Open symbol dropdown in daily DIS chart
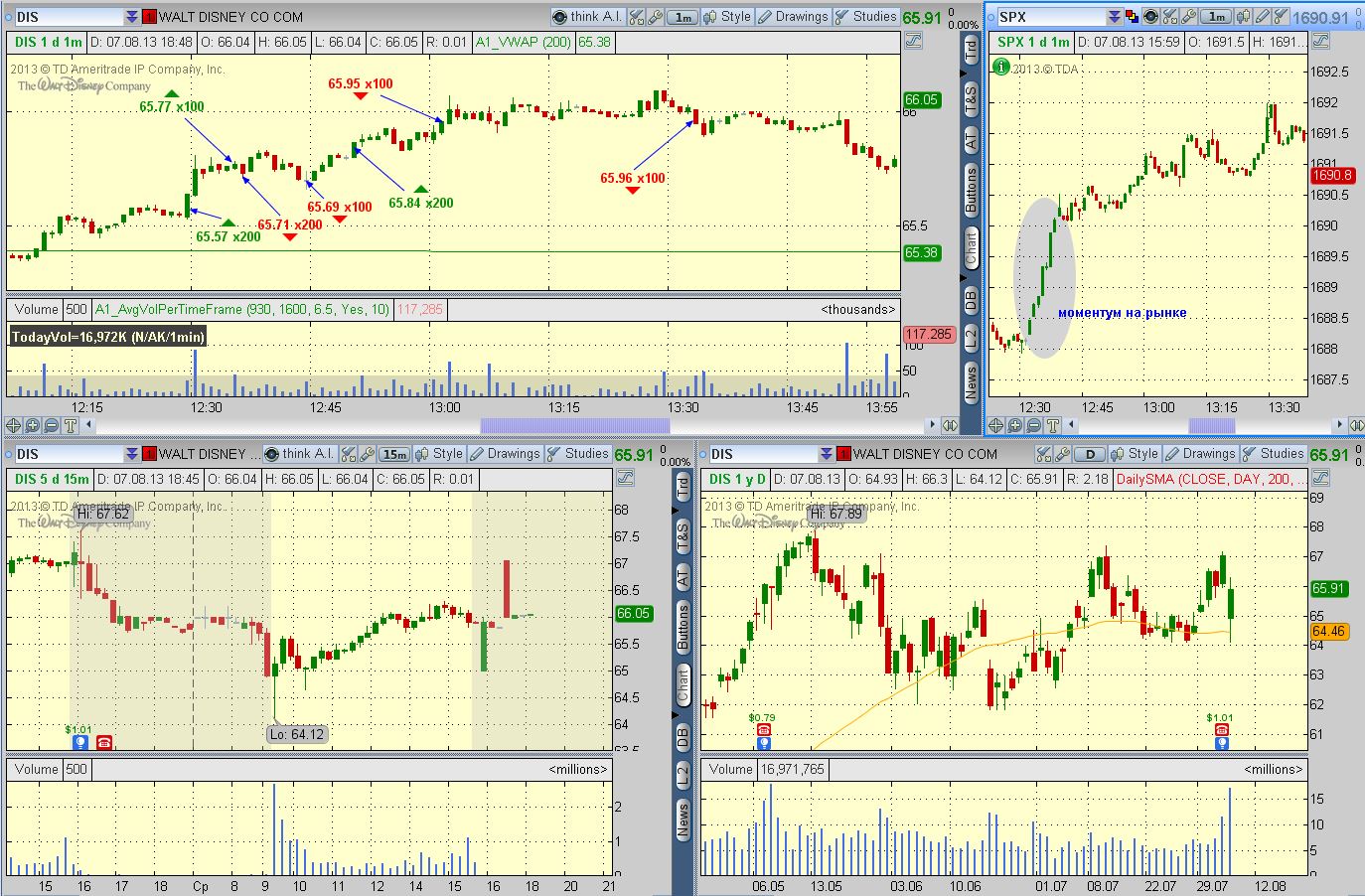Image resolution: width=1365 pixels, height=896 pixels. point(828,454)
